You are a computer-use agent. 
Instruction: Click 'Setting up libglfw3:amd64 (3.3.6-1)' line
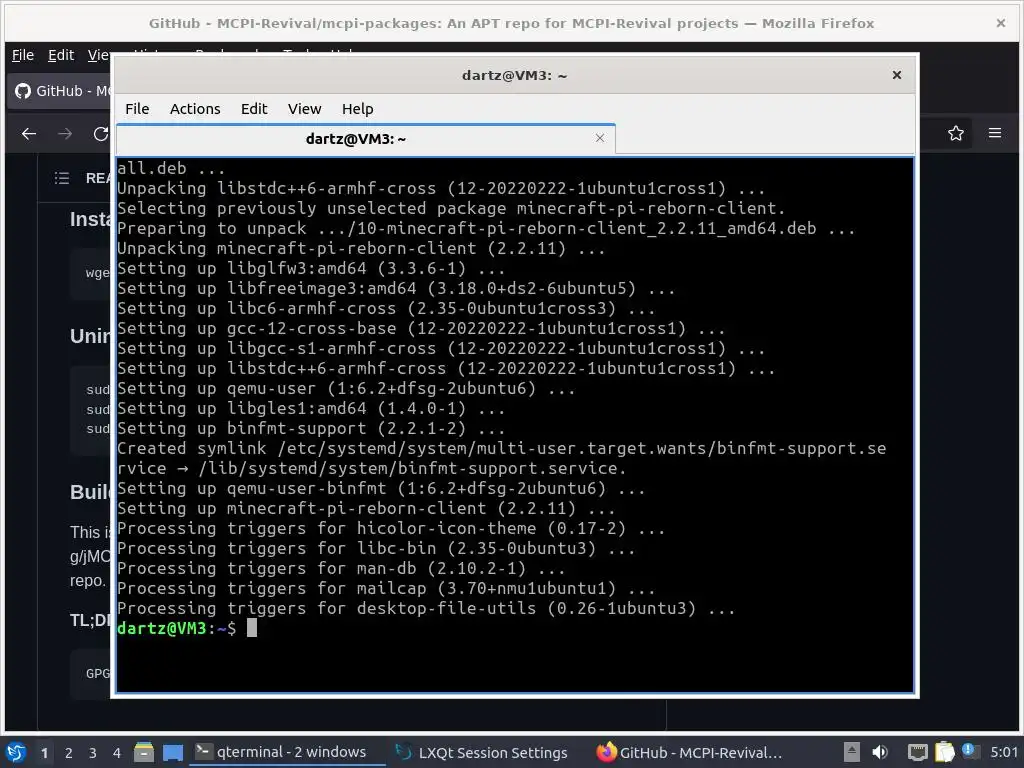click(x=311, y=268)
